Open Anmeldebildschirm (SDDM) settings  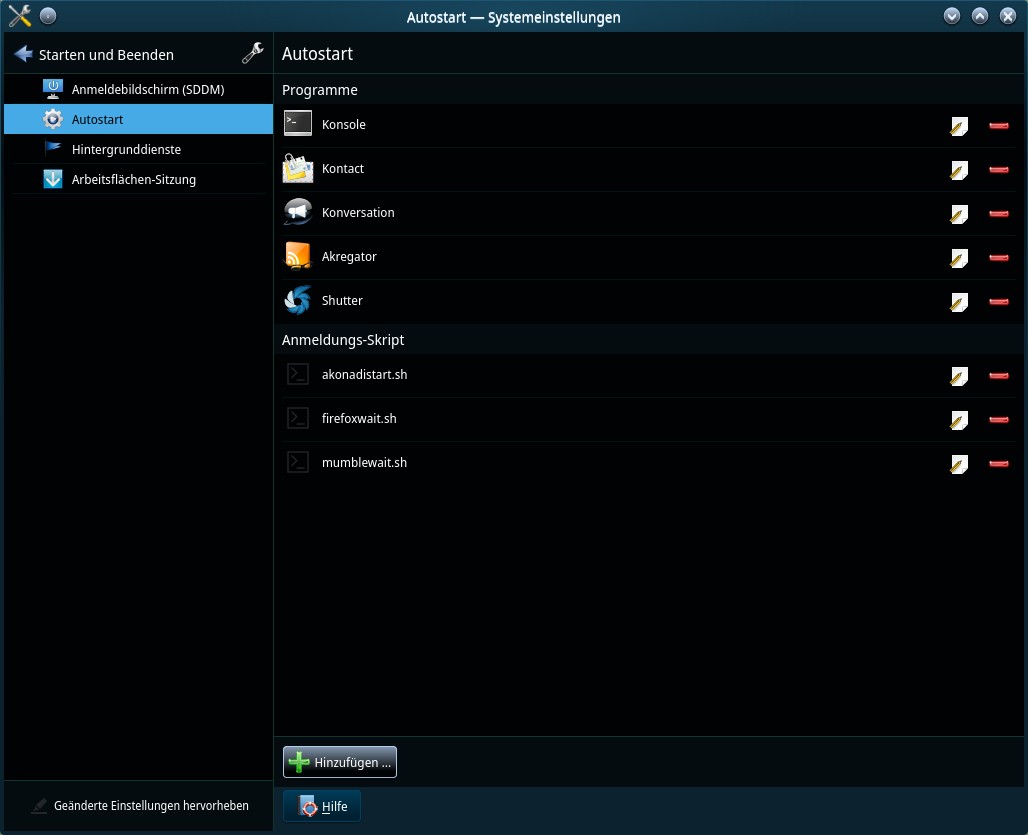point(138,89)
